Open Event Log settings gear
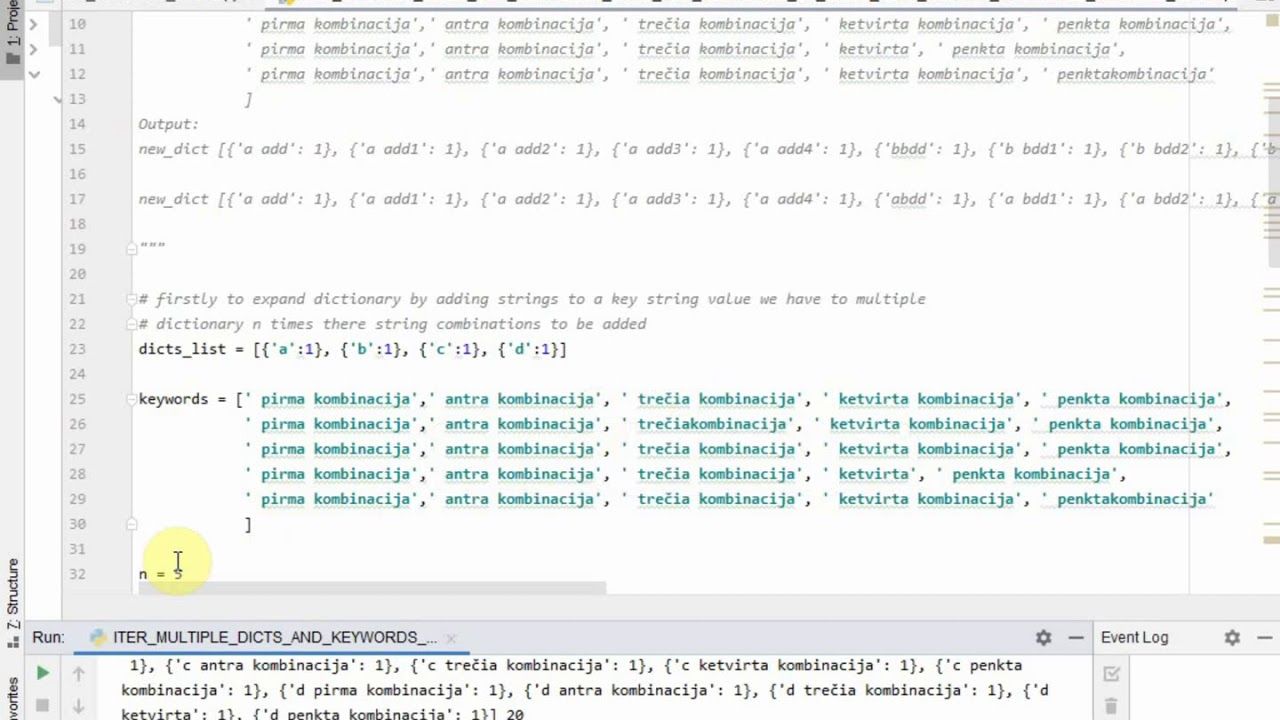 pos(1232,637)
